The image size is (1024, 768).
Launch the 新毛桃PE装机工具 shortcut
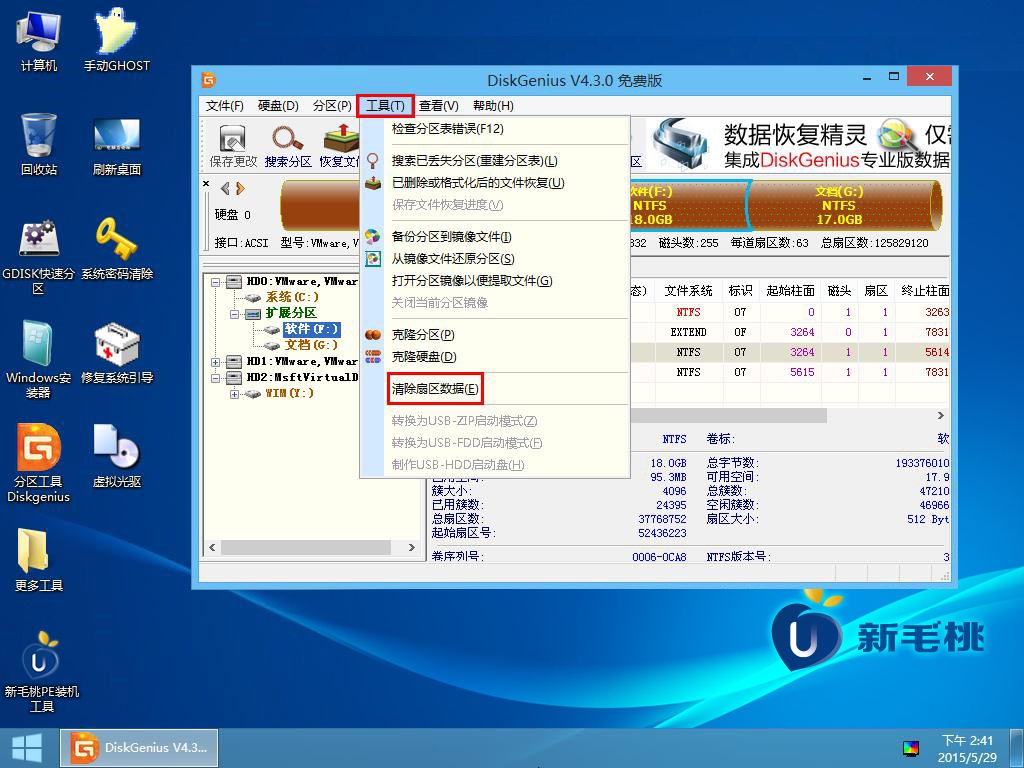[x=41, y=671]
